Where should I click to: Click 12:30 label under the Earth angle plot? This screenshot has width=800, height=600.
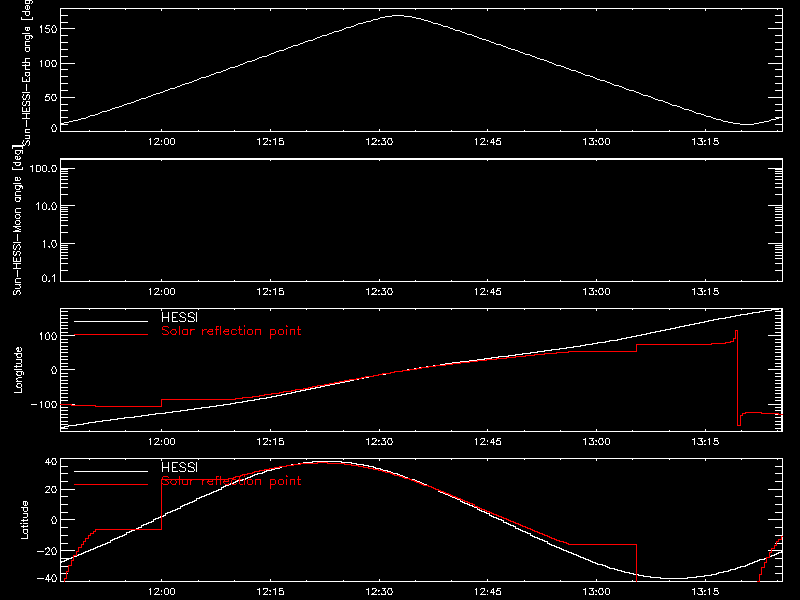379,142
